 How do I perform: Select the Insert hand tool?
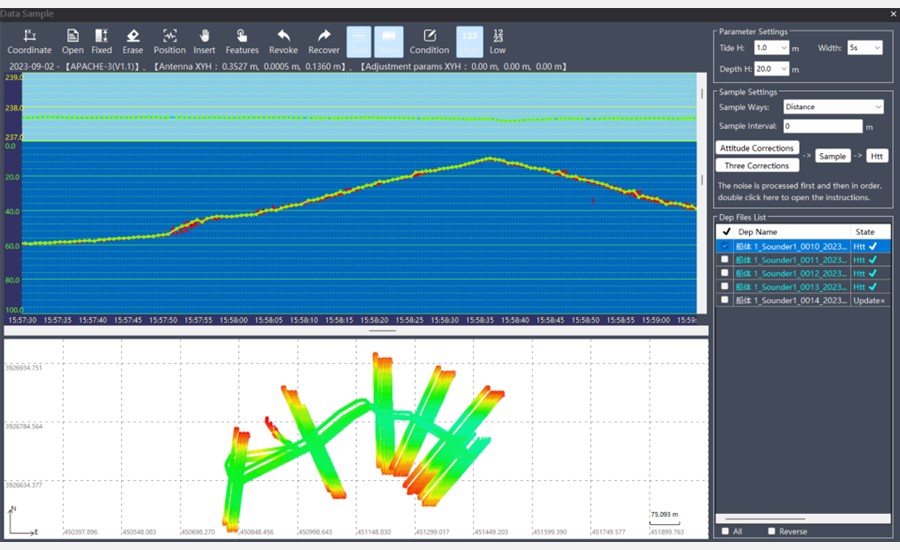click(x=204, y=41)
